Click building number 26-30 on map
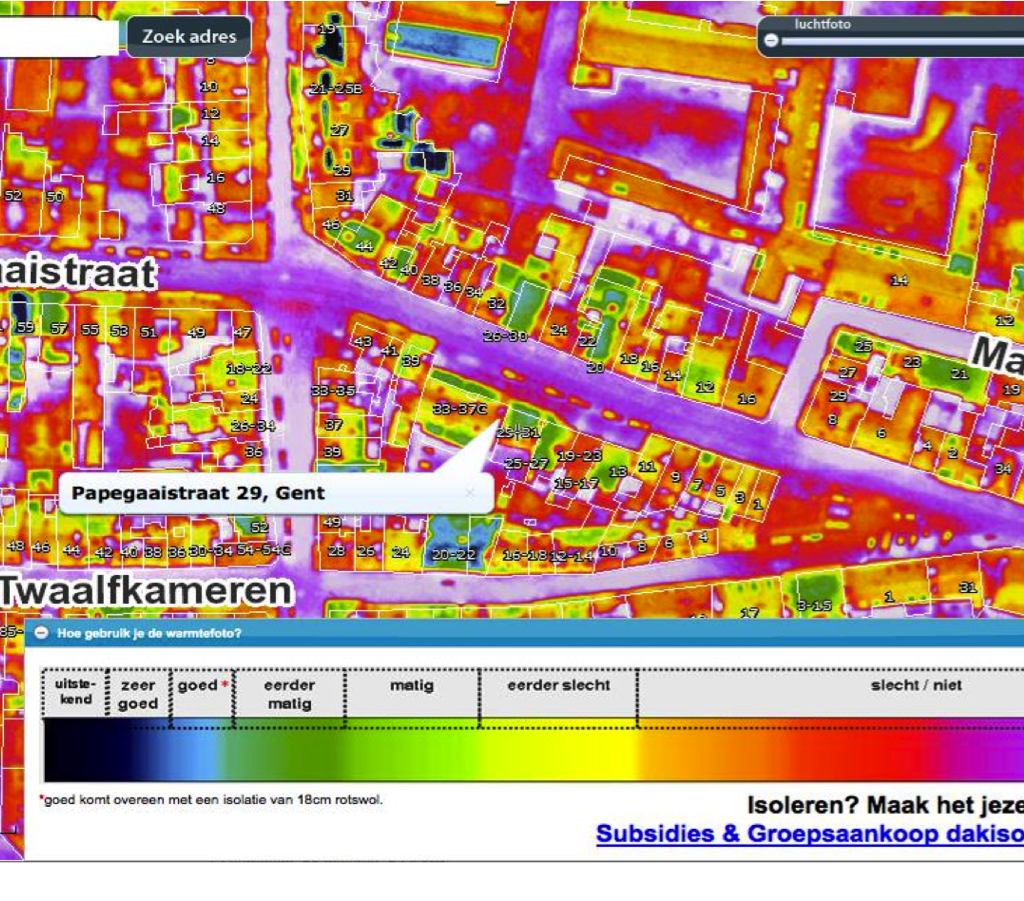 505,337
